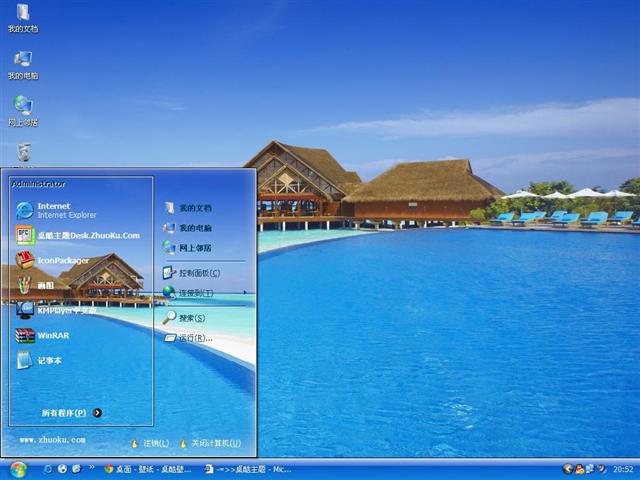Open 我的文档 in Start menu right pane
Image resolution: width=640 pixels, height=480 pixels.
[x=187, y=208]
